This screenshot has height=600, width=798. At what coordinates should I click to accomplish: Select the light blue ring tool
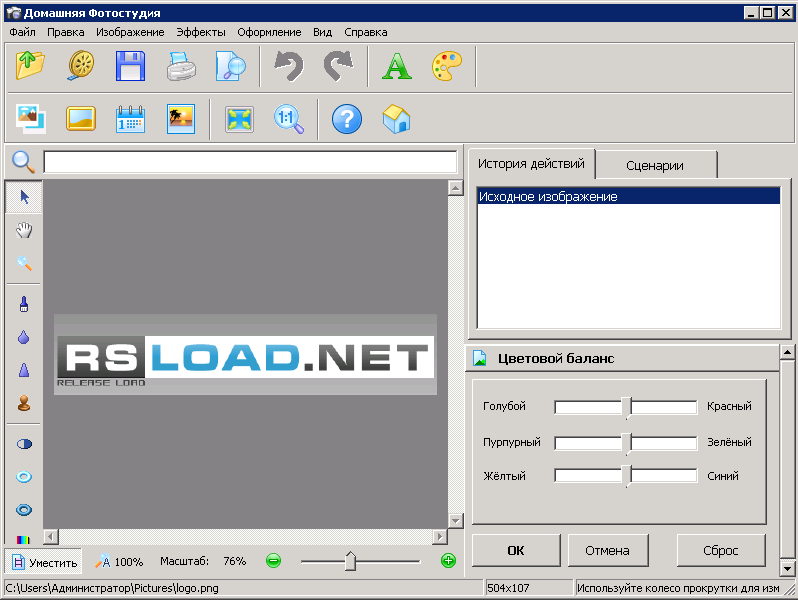coord(24,477)
